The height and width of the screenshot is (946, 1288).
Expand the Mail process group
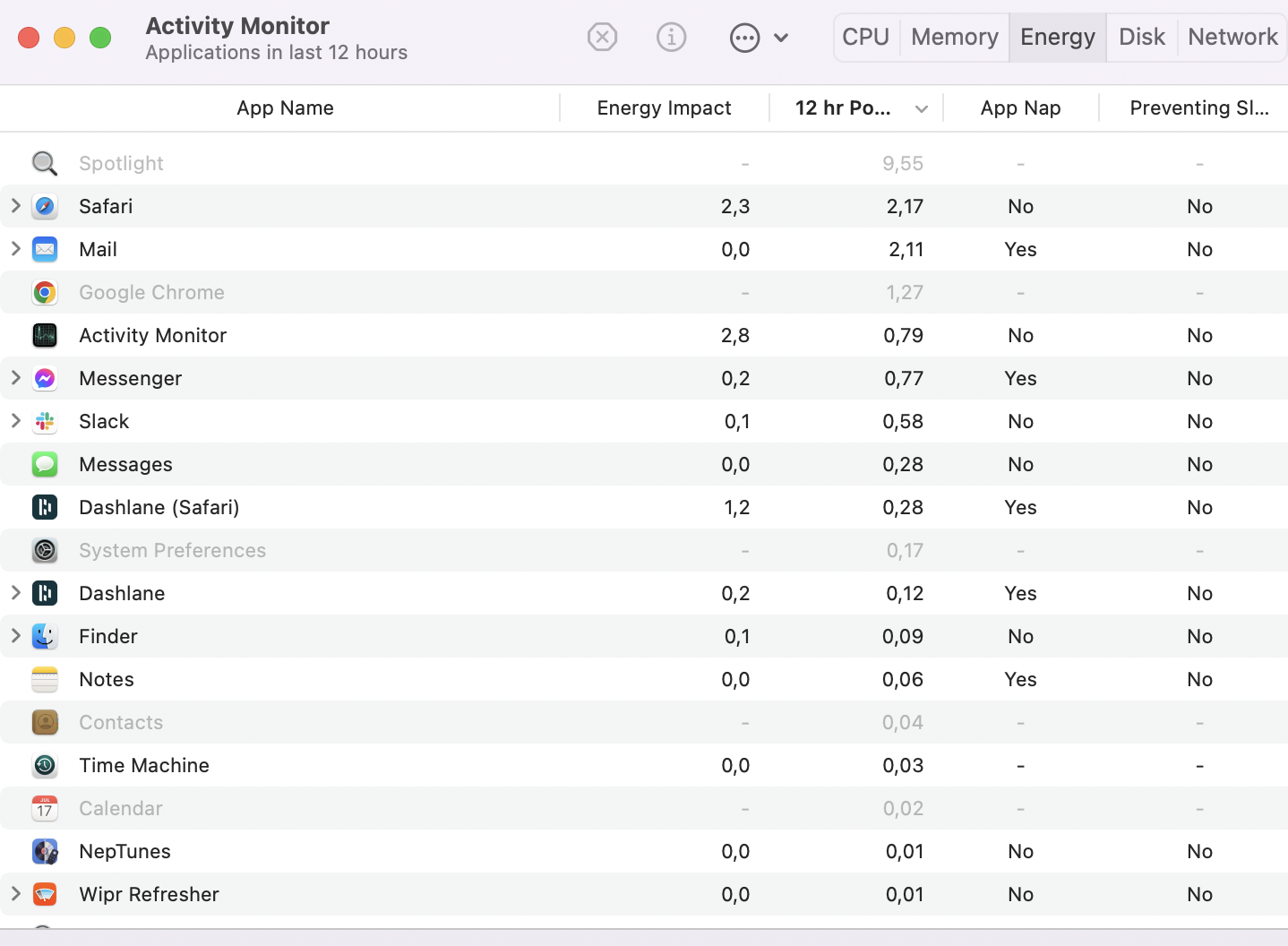(16, 249)
